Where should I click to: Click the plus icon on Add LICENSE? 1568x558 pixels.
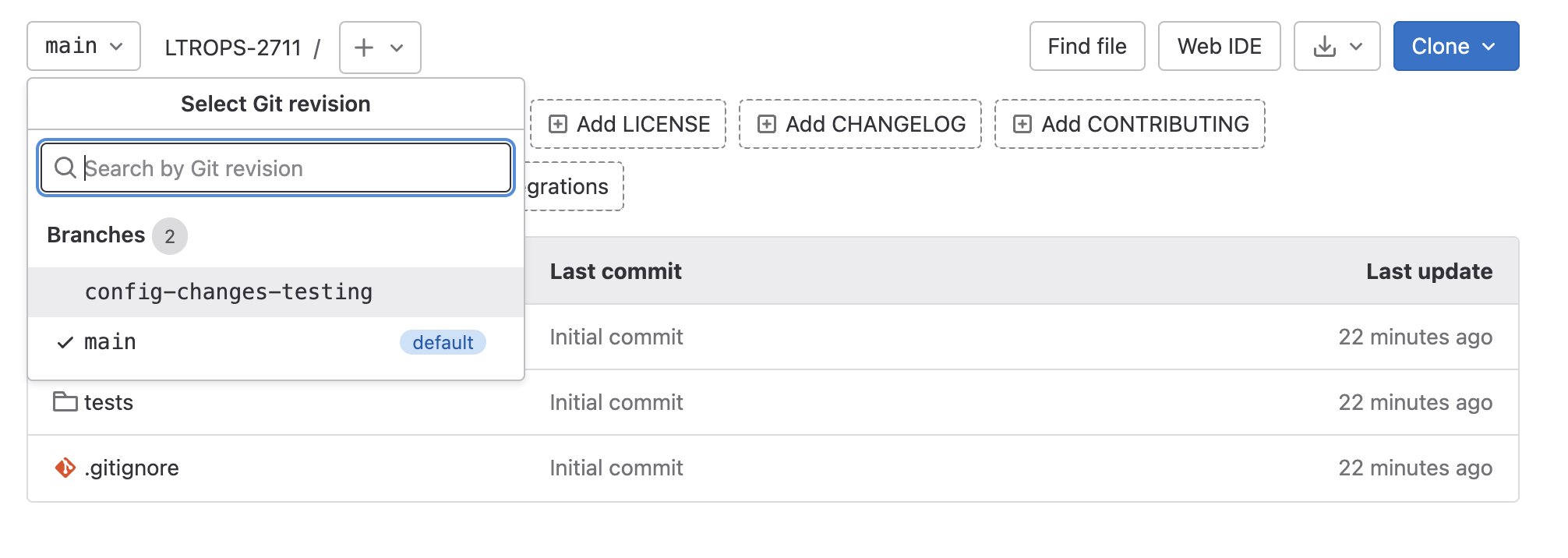coord(558,124)
